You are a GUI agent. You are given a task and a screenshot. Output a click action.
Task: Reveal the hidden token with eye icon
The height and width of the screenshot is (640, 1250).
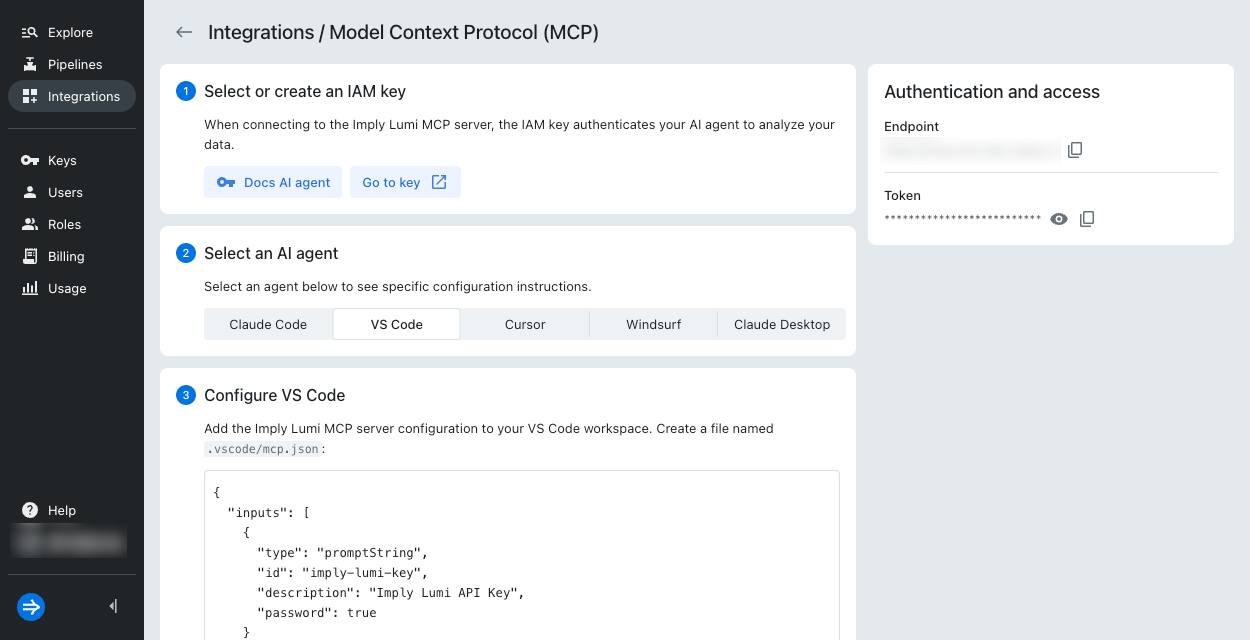point(1059,219)
